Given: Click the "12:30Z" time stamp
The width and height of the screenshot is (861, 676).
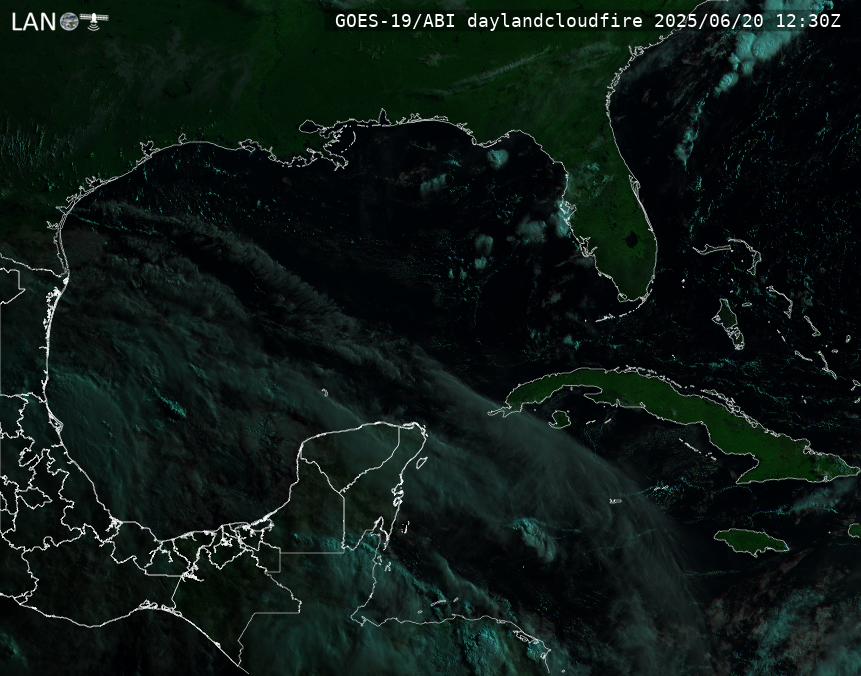Looking at the screenshot, I should tap(808, 21).
